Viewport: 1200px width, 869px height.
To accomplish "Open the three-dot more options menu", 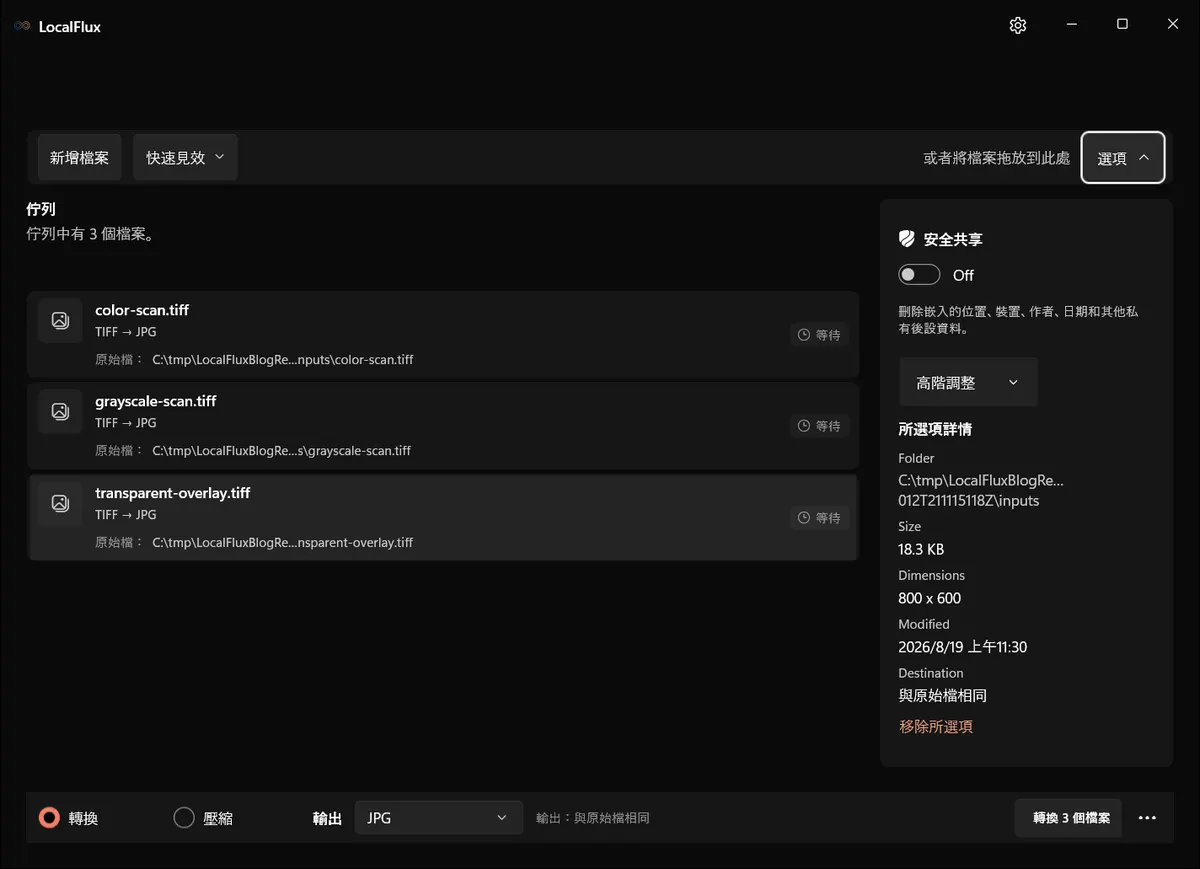I will pyautogui.click(x=1147, y=818).
